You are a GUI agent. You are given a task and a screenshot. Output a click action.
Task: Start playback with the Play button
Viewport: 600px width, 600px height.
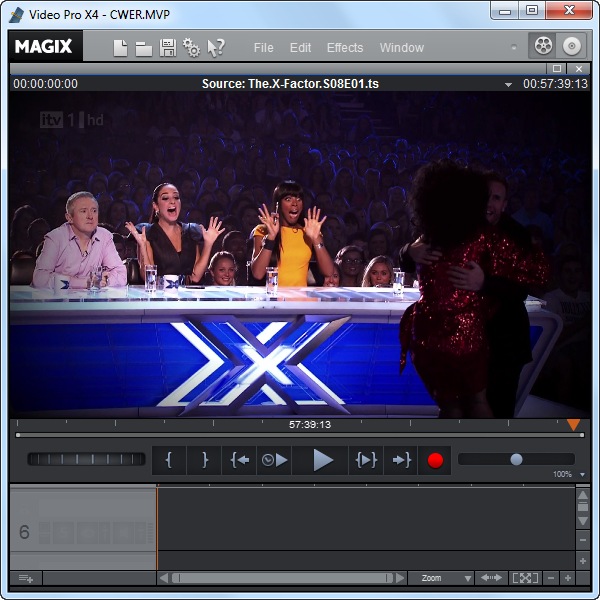(321, 460)
